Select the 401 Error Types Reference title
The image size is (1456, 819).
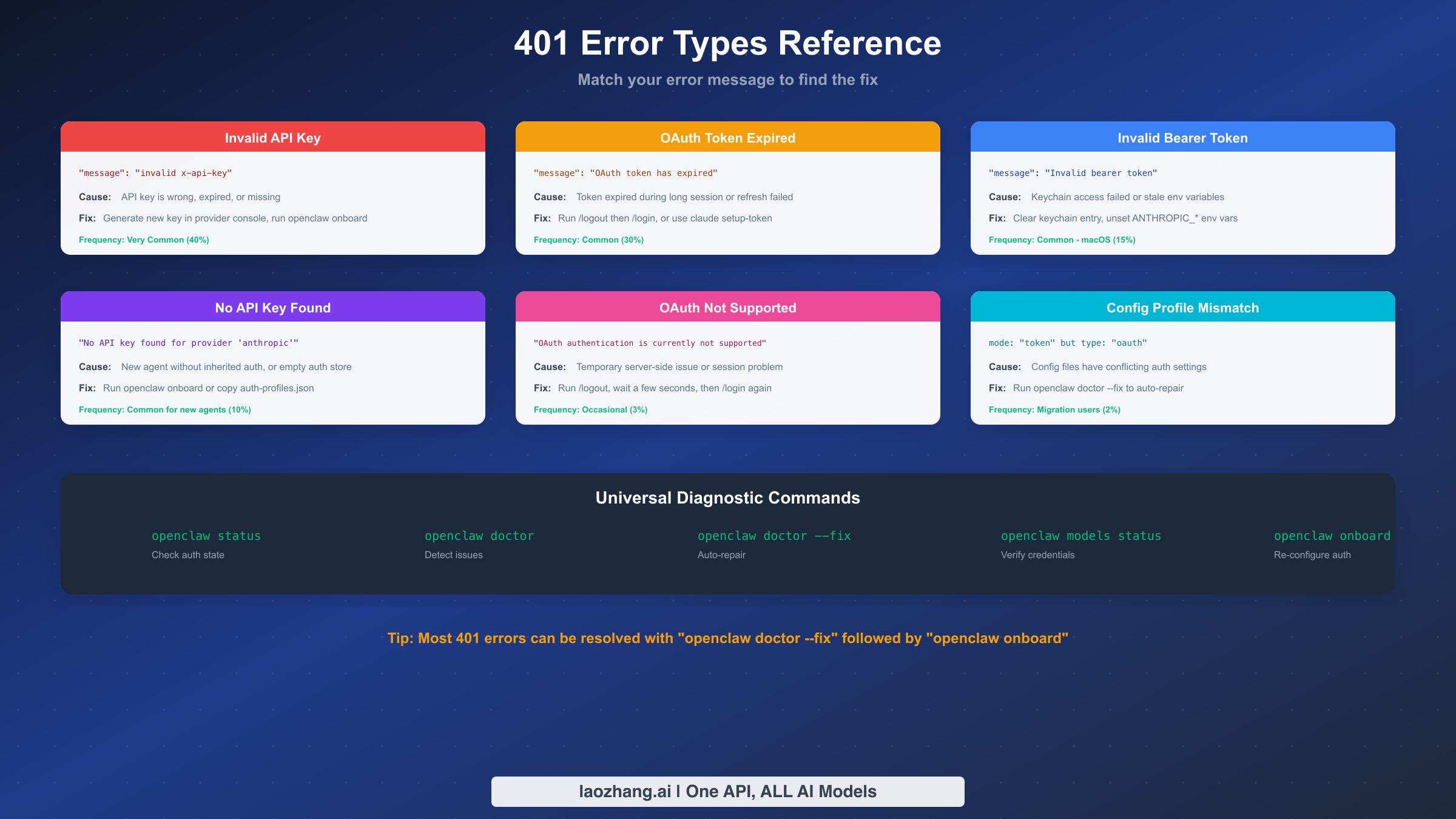coord(727,44)
